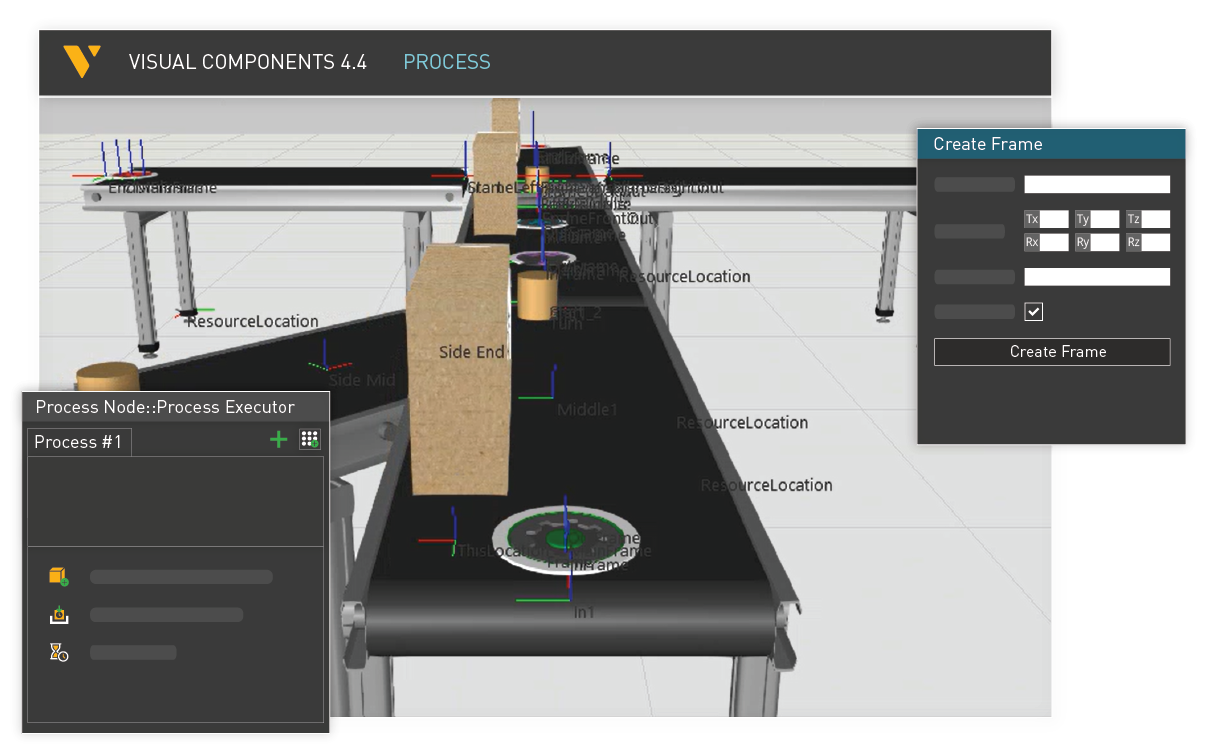
Task: Click the Visual Components logo icon
Action: [82, 61]
